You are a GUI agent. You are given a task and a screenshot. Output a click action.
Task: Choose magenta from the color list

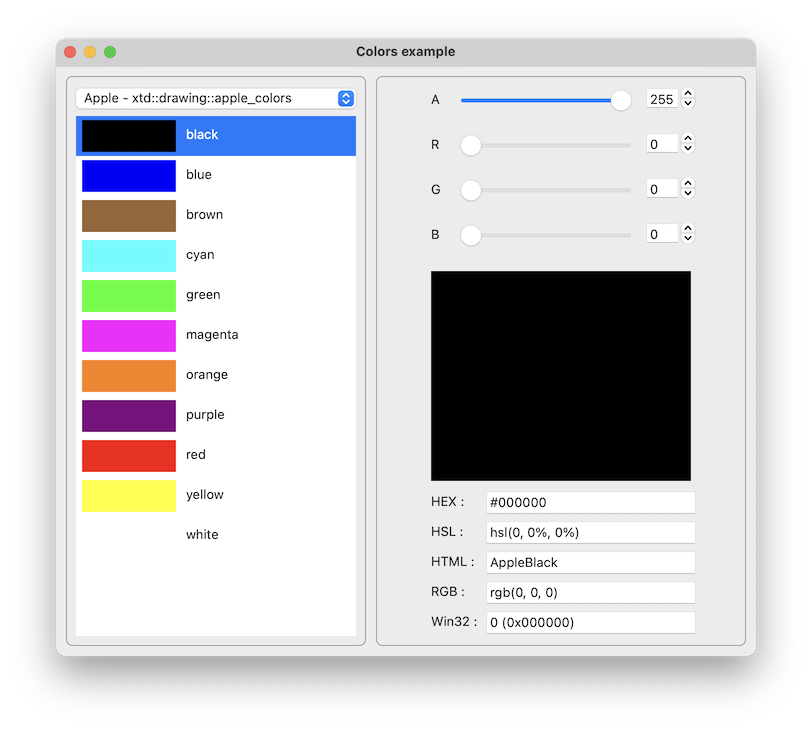coord(129,335)
